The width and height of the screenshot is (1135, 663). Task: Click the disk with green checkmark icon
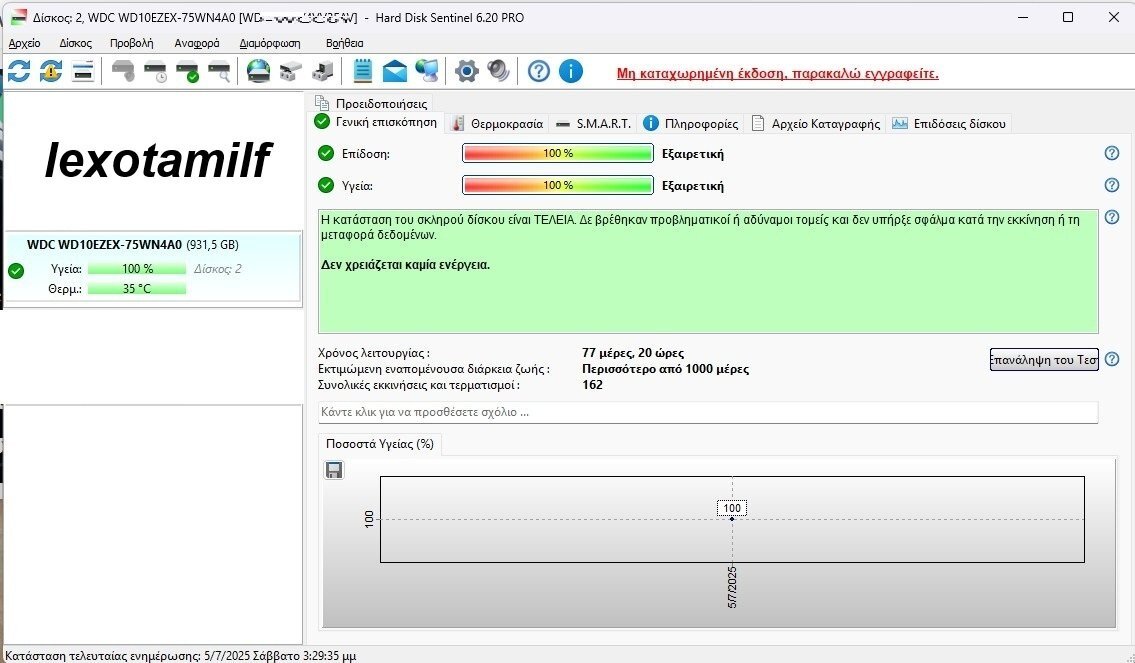point(187,71)
